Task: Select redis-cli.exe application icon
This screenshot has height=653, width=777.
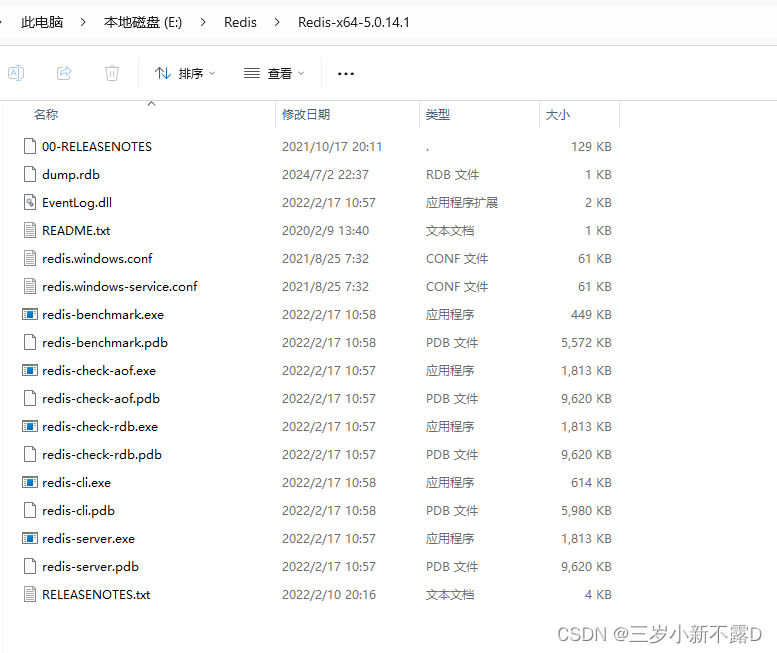Action: [x=30, y=483]
